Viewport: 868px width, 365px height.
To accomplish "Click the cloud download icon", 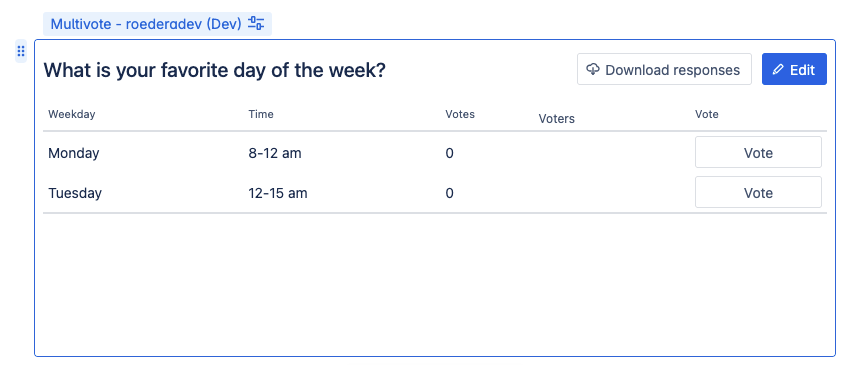I will tap(593, 69).
